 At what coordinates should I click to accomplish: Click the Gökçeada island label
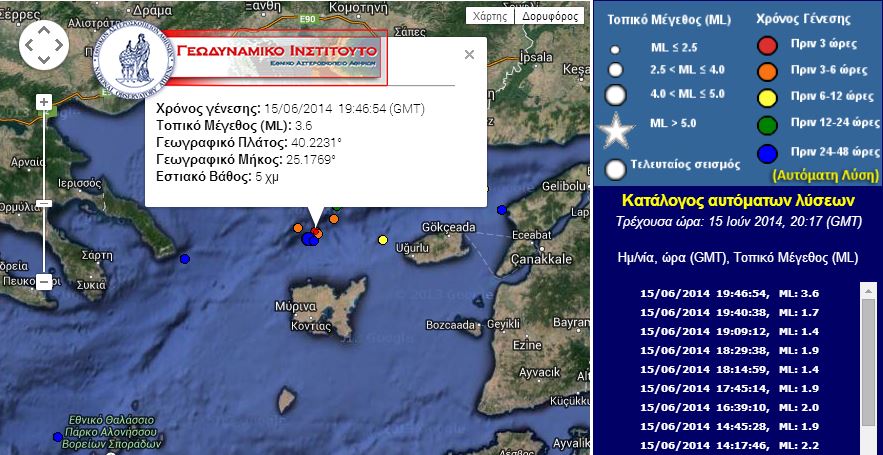pyautogui.click(x=448, y=228)
